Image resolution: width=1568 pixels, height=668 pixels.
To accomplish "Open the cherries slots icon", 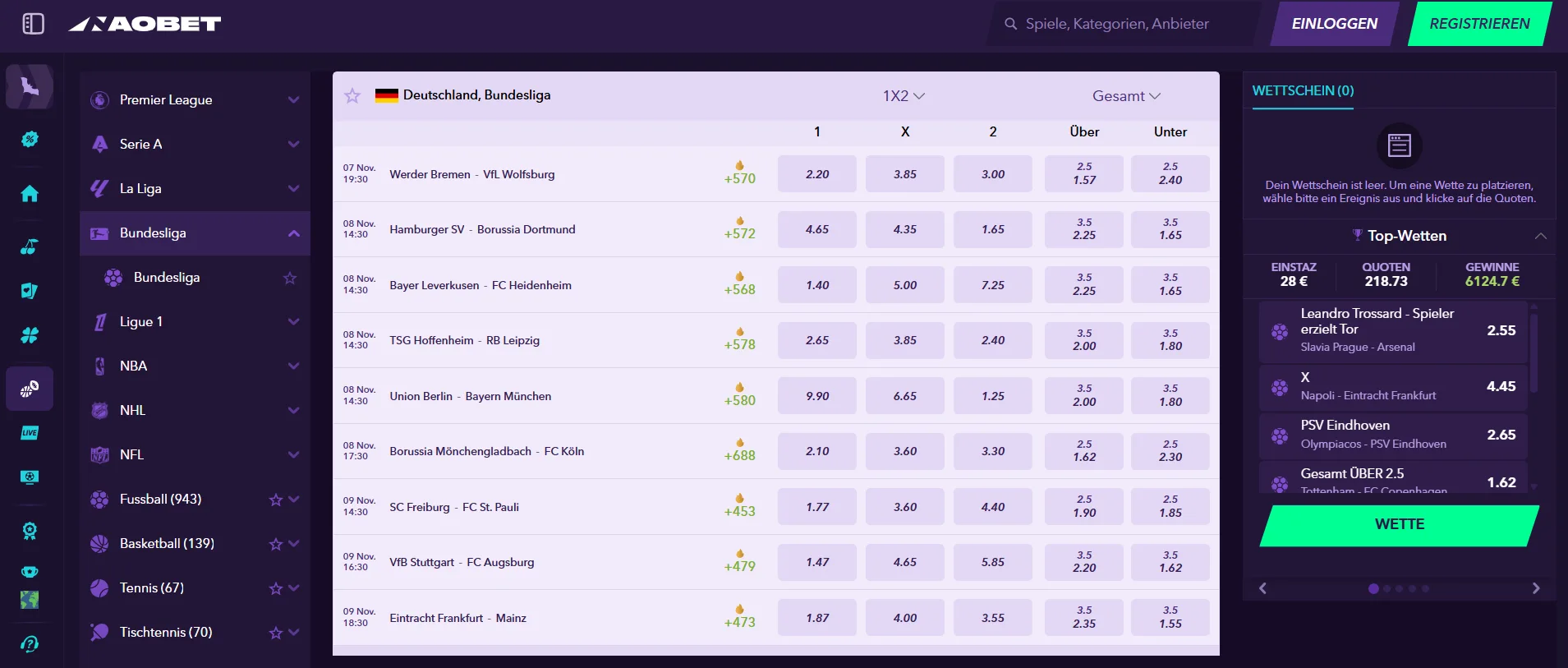I will 30,246.
